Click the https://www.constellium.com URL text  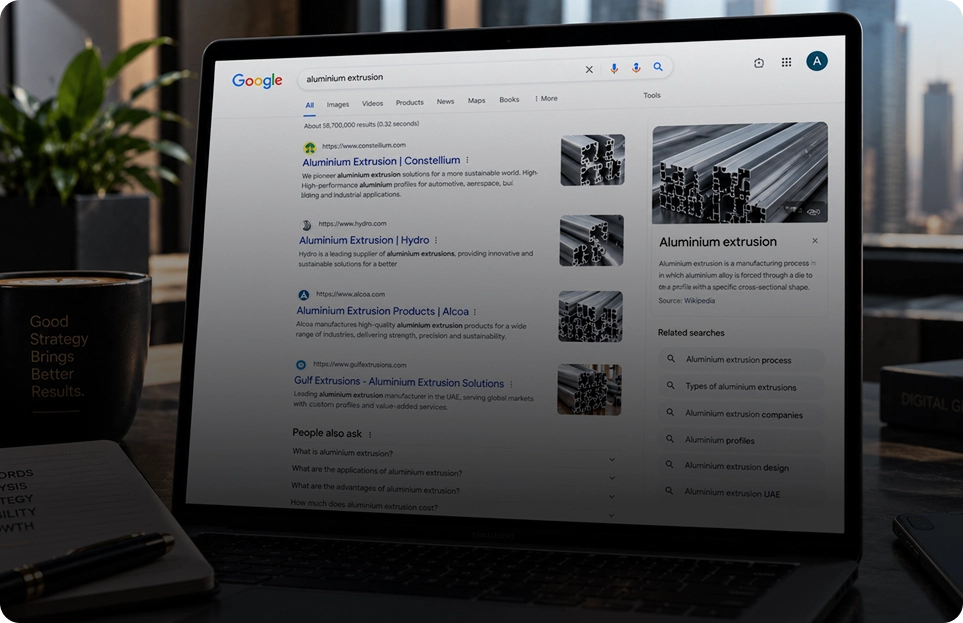click(364, 146)
